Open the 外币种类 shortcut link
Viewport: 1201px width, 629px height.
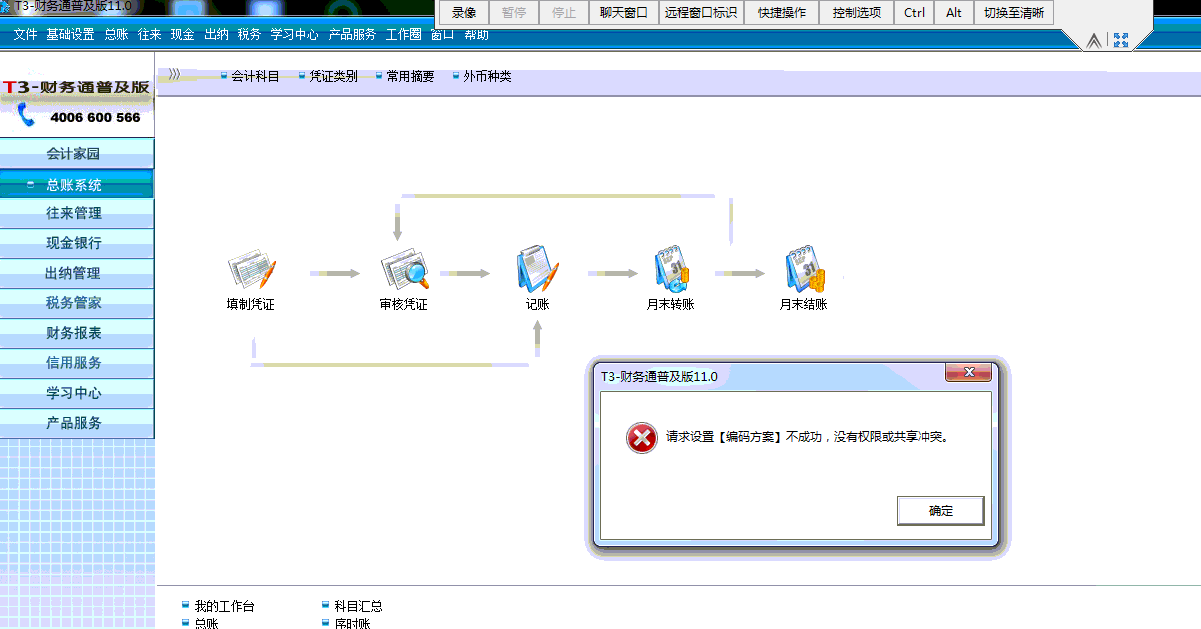tap(487, 76)
